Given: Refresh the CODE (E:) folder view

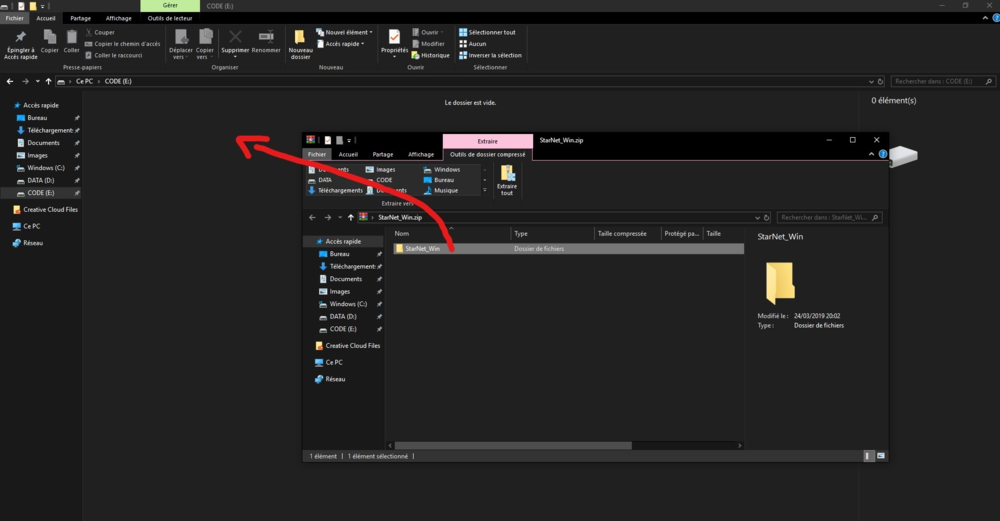Looking at the screenshot, I should (x=881, y=82).
